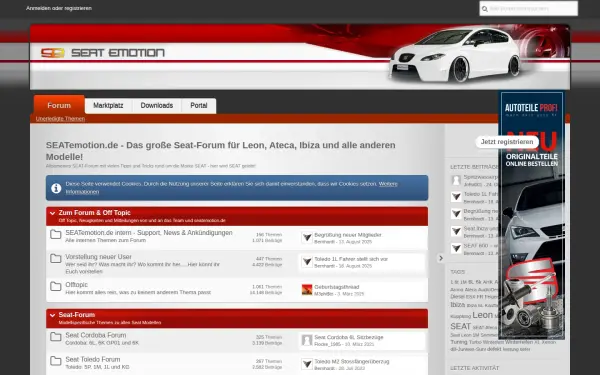This screenshot has height=375, width=600.
Task: Click the 'Leon' tag in tag cloud
Action: pos(482,315)
